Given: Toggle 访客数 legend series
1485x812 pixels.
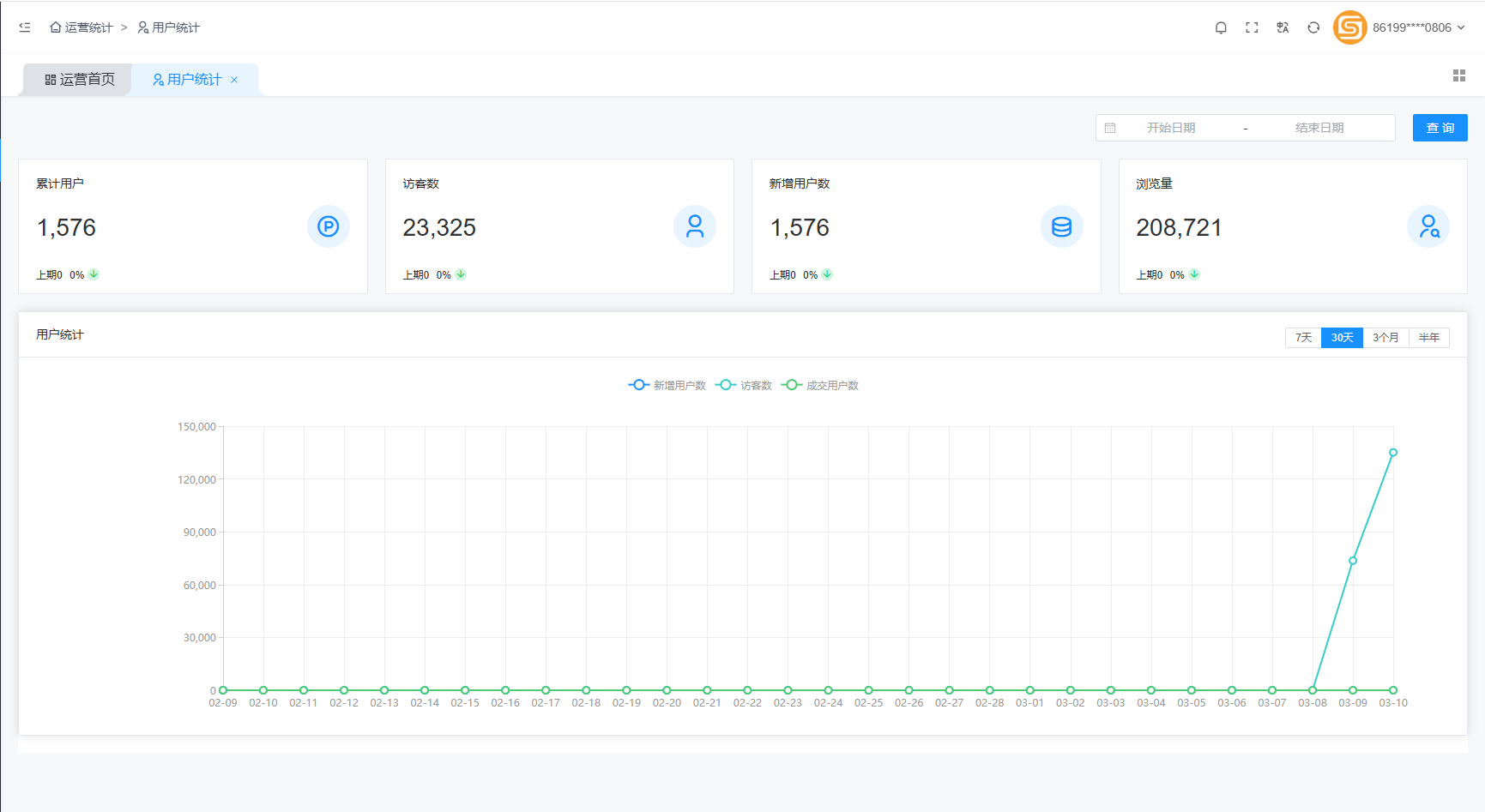Looking at the screenshot, I should click(x=744, y=385).
